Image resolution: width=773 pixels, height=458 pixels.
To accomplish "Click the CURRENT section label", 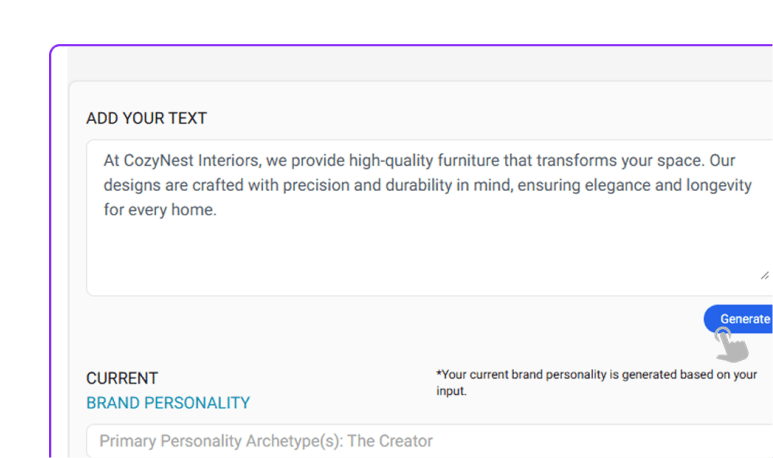I will point(122,379).
